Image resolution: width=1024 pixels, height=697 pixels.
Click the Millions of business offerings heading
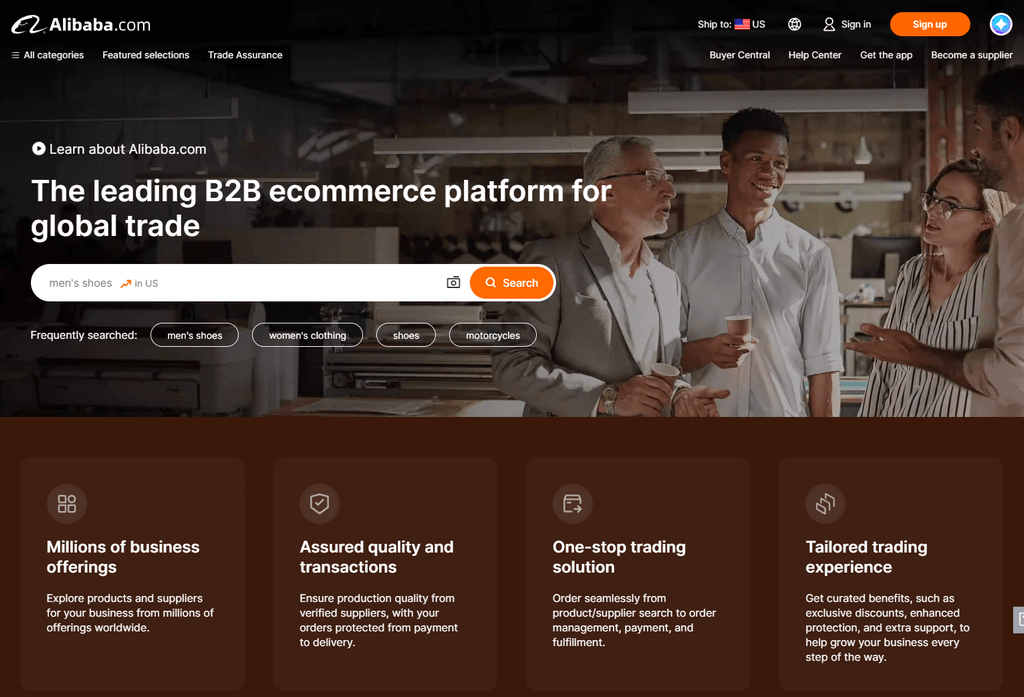123,557
